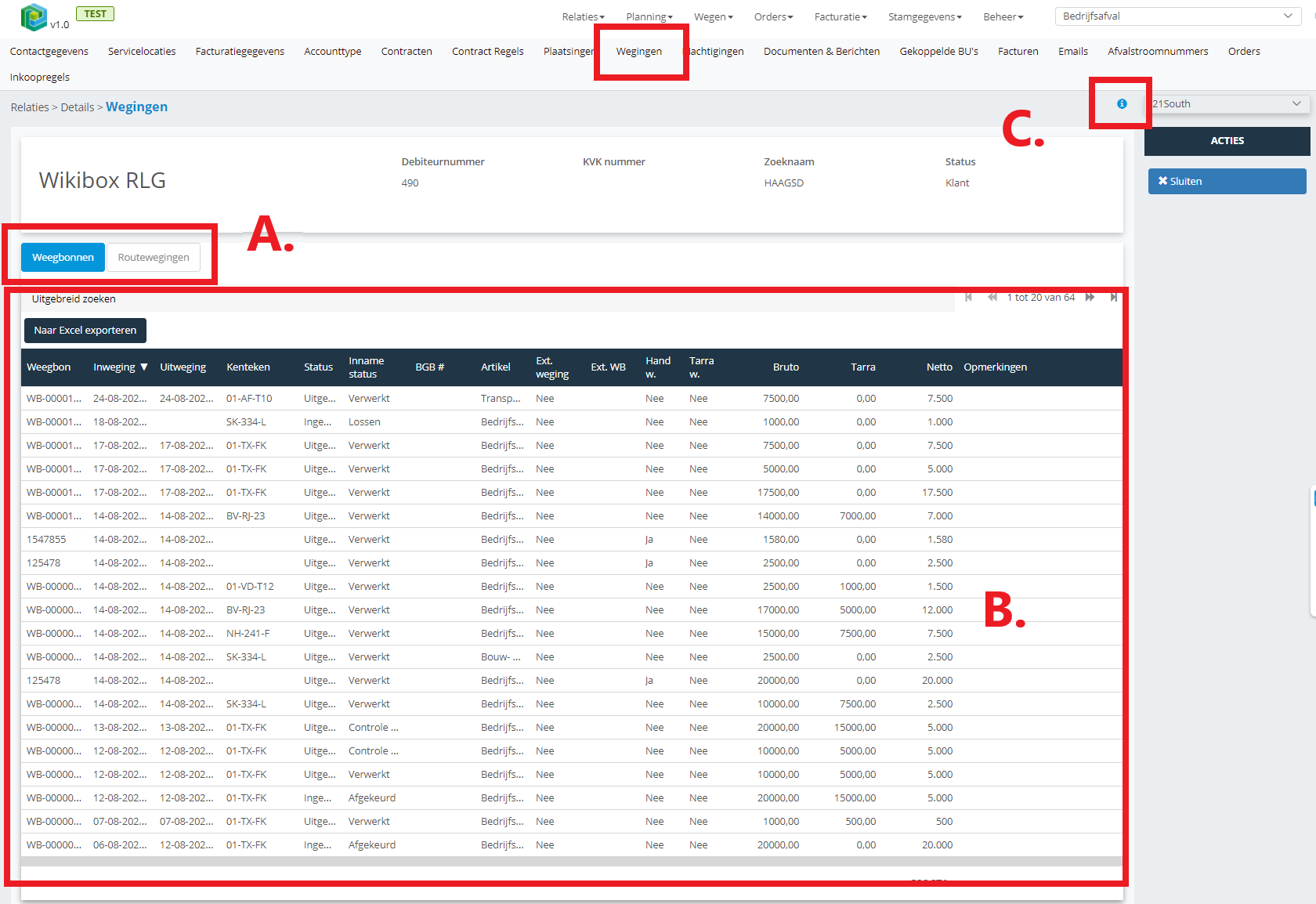Select kenteken cell 01-AF-T10
Image resolution: width=1316 pixels, height=904 pixels.
(x=249, y=398)
